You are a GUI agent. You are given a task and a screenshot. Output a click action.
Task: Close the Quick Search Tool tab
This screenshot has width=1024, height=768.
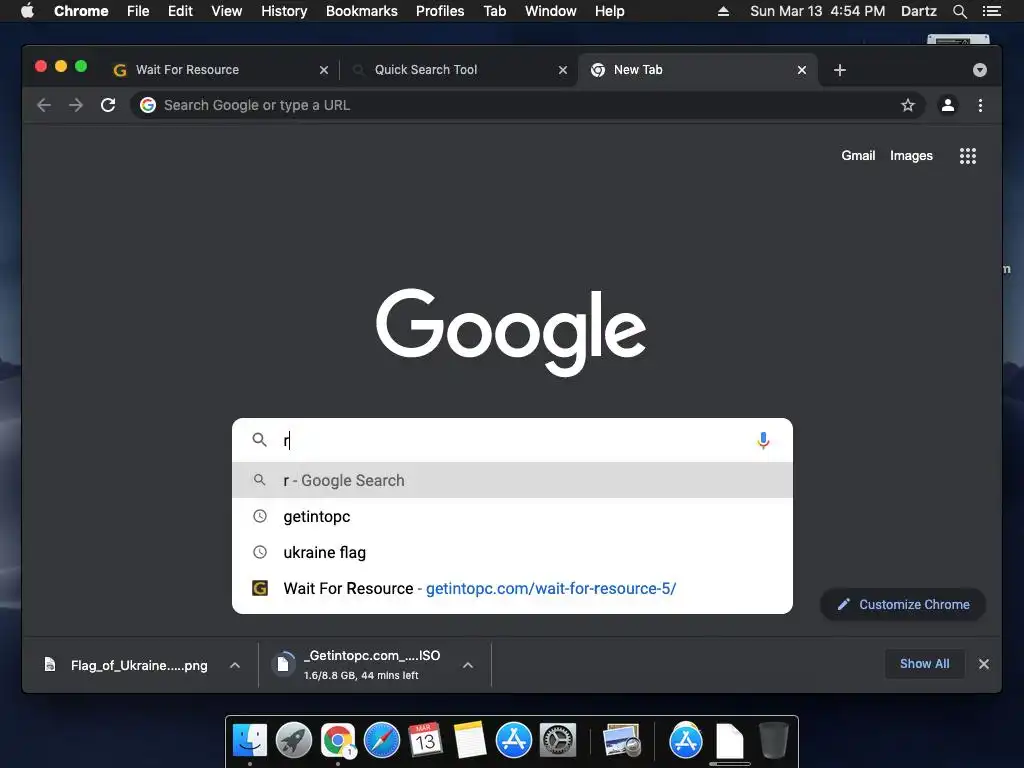563,70
